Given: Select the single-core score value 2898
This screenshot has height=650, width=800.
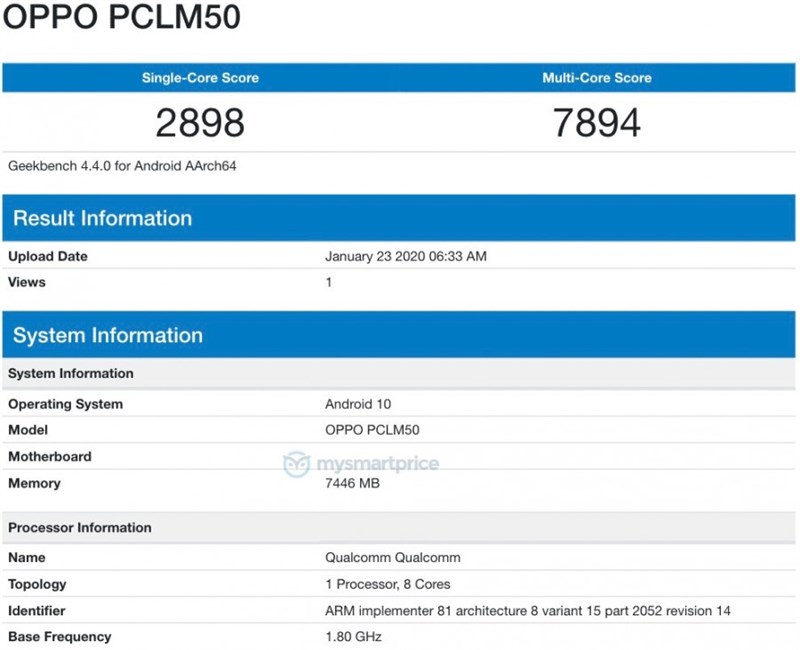Looking at the screenshot, I should pos(200,120).
